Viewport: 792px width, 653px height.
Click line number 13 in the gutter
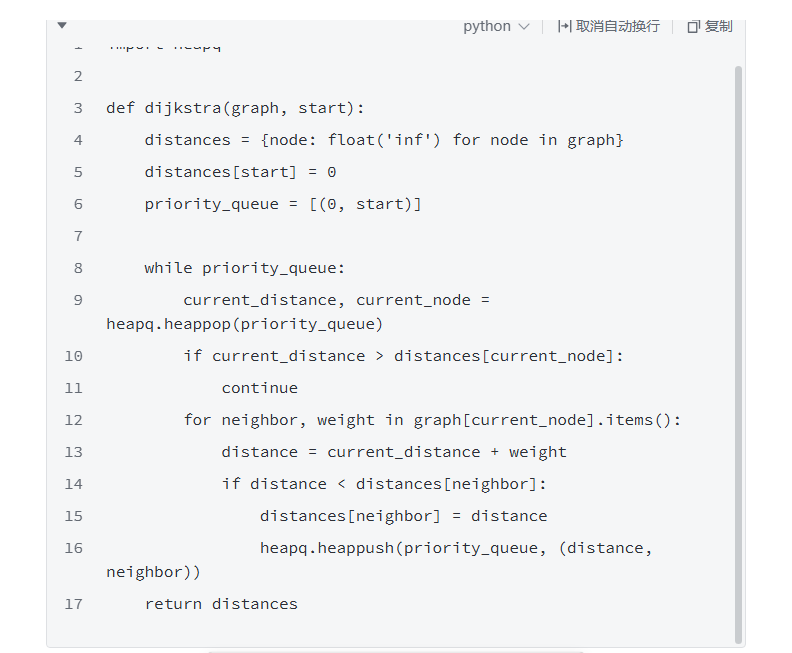pyautogui.click(x=73, y=452)
